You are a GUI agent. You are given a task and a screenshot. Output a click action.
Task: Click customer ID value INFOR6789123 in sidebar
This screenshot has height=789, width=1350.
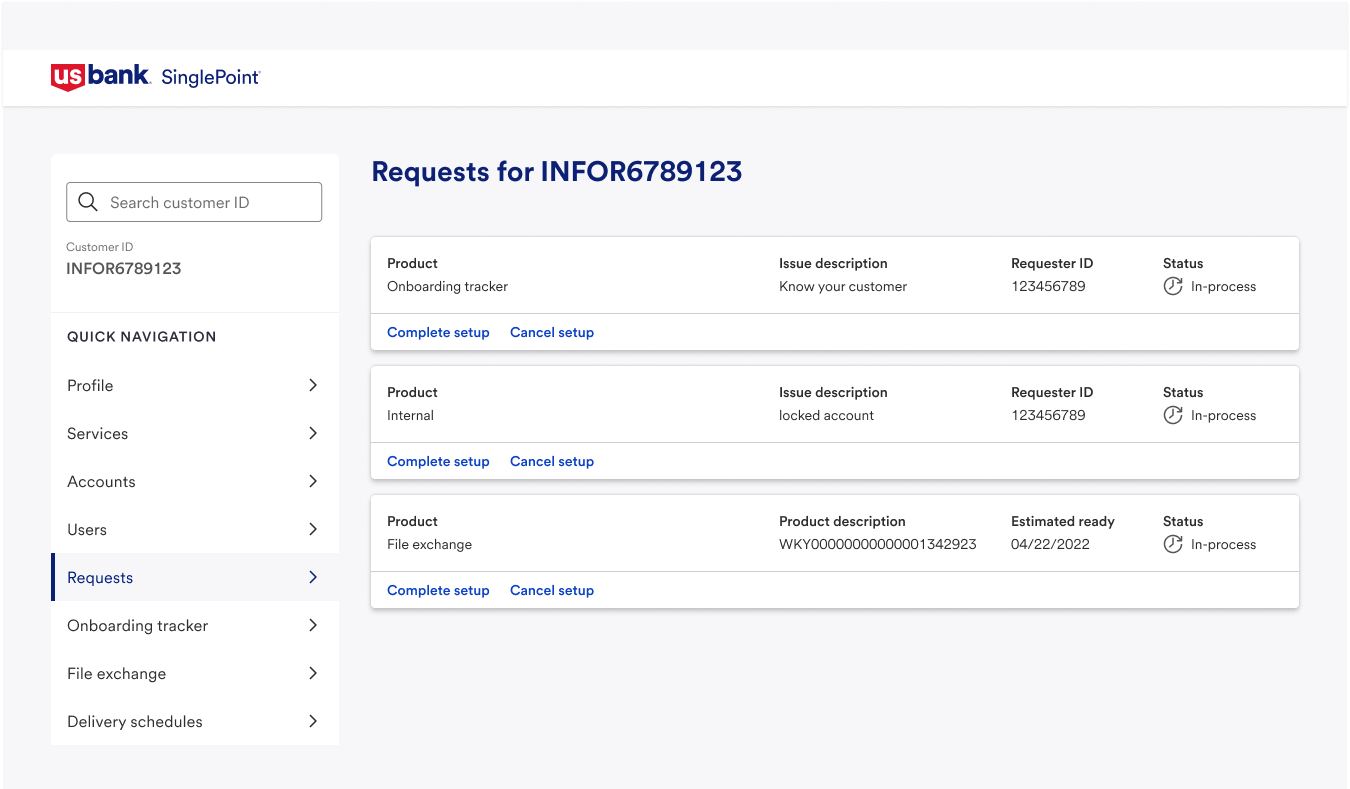click(124, 268)
